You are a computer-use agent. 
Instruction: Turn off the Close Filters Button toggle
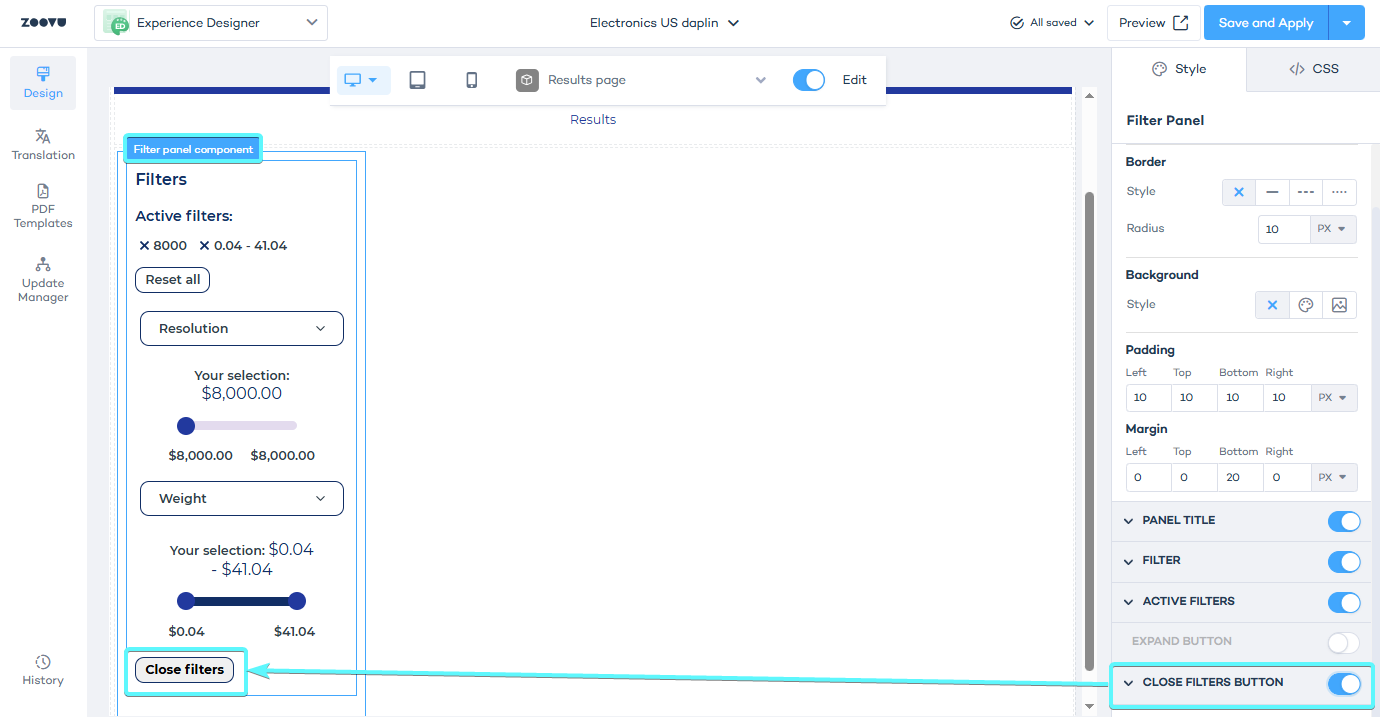pyautogui.click(x=1343, y=683)
